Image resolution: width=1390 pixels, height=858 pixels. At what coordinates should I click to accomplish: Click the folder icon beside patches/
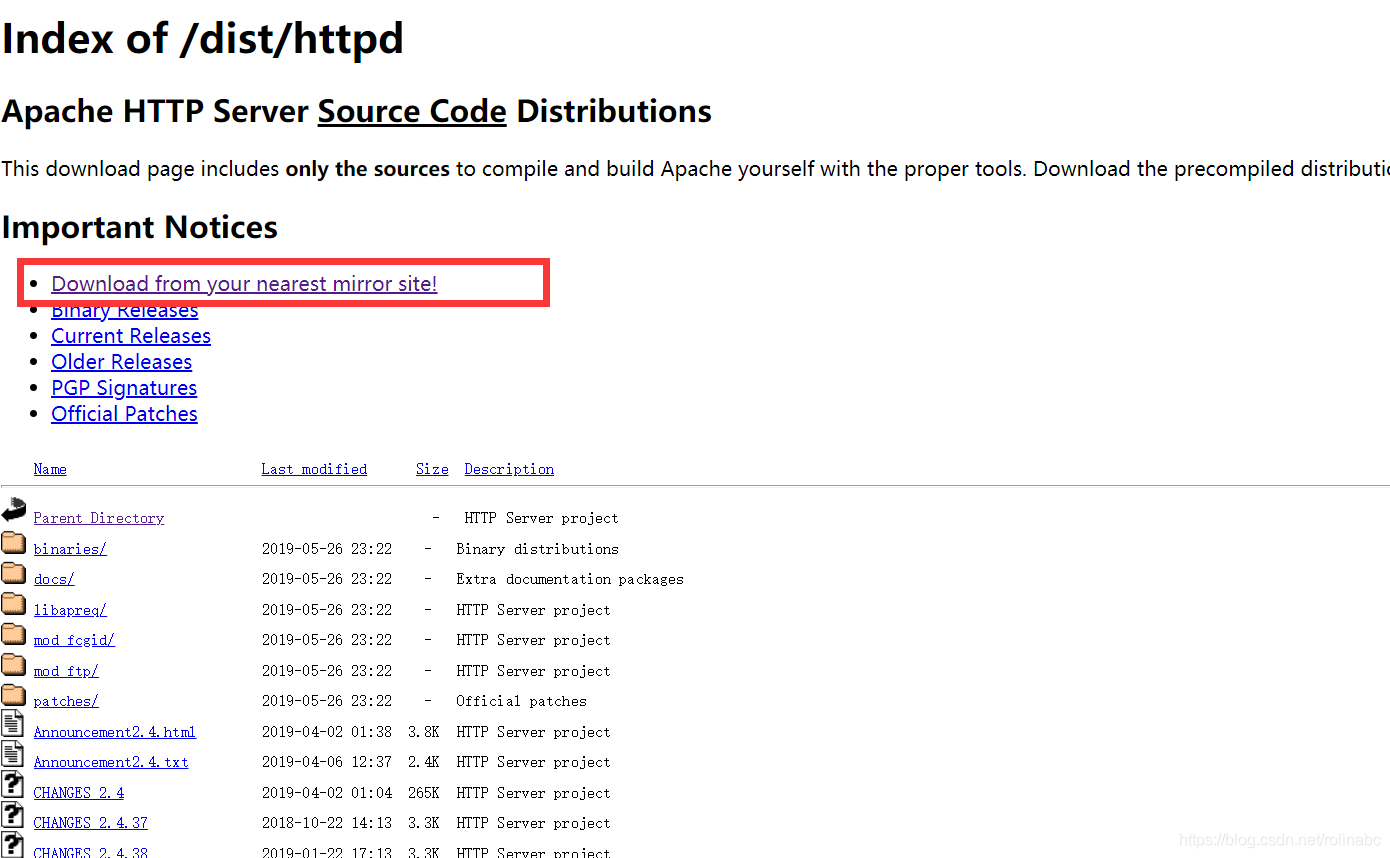click(x=14, y=695)
